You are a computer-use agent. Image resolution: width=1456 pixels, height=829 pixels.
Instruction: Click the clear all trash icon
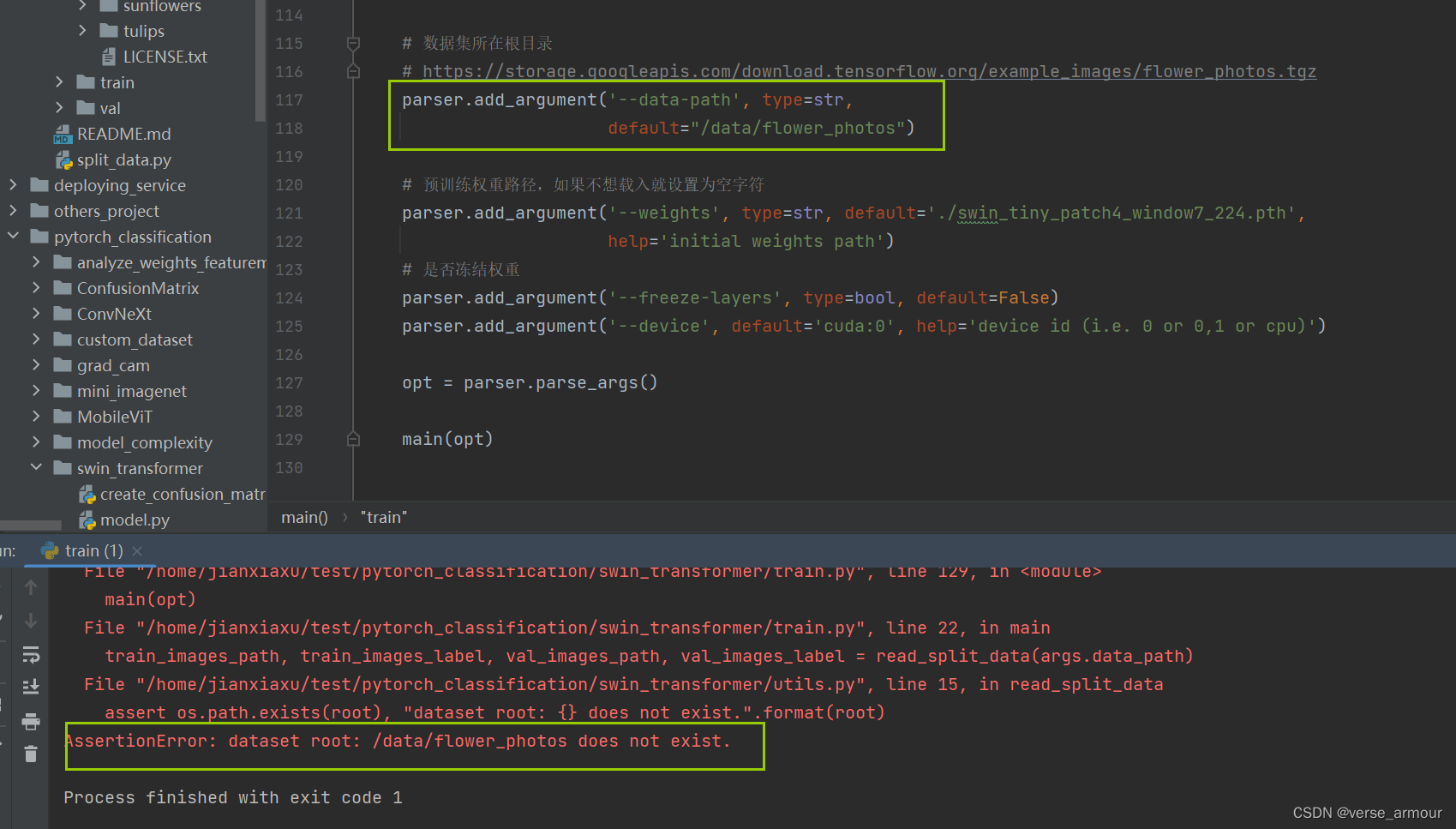[31, 754]
